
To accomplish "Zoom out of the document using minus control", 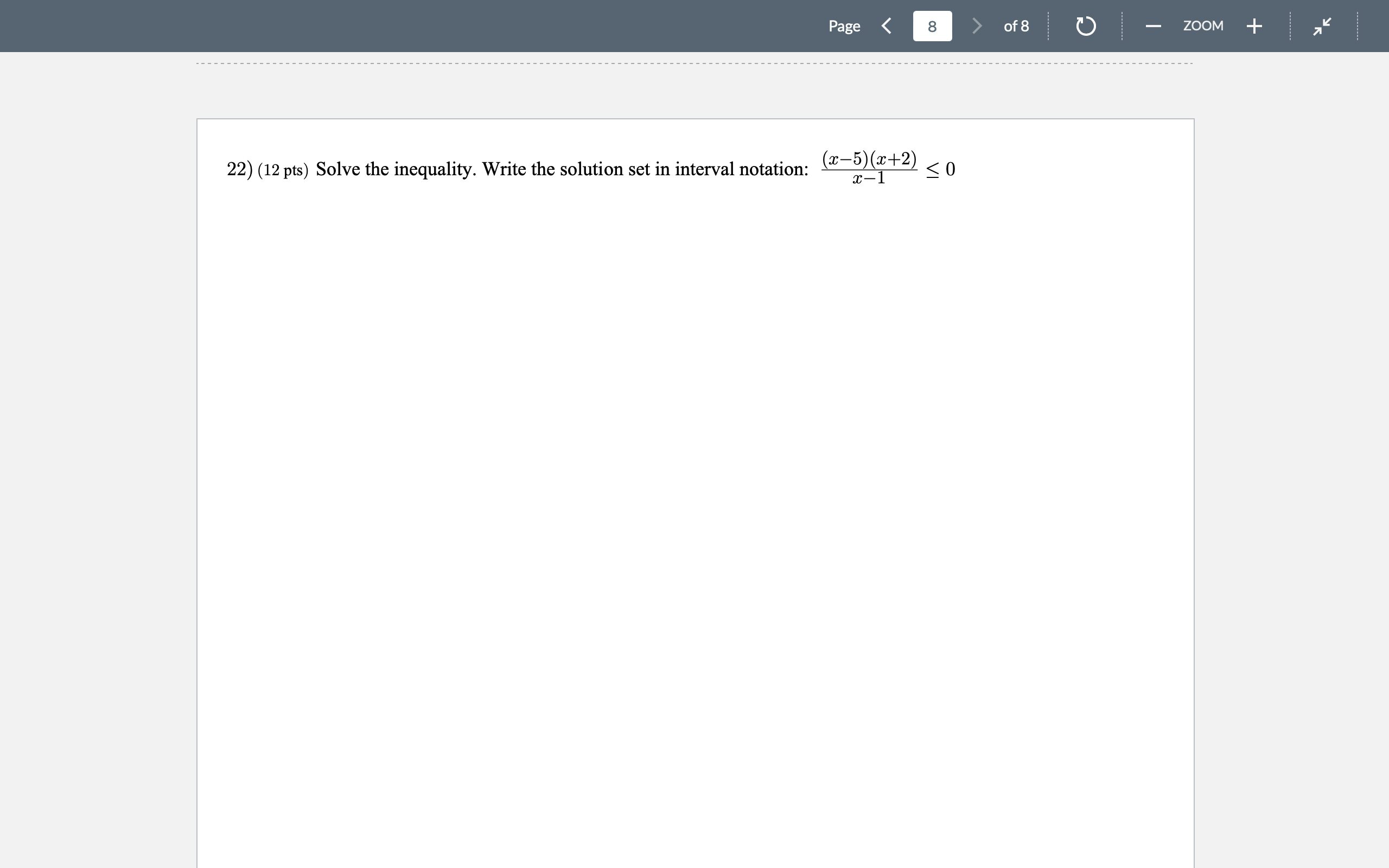I will point(1153,26).
